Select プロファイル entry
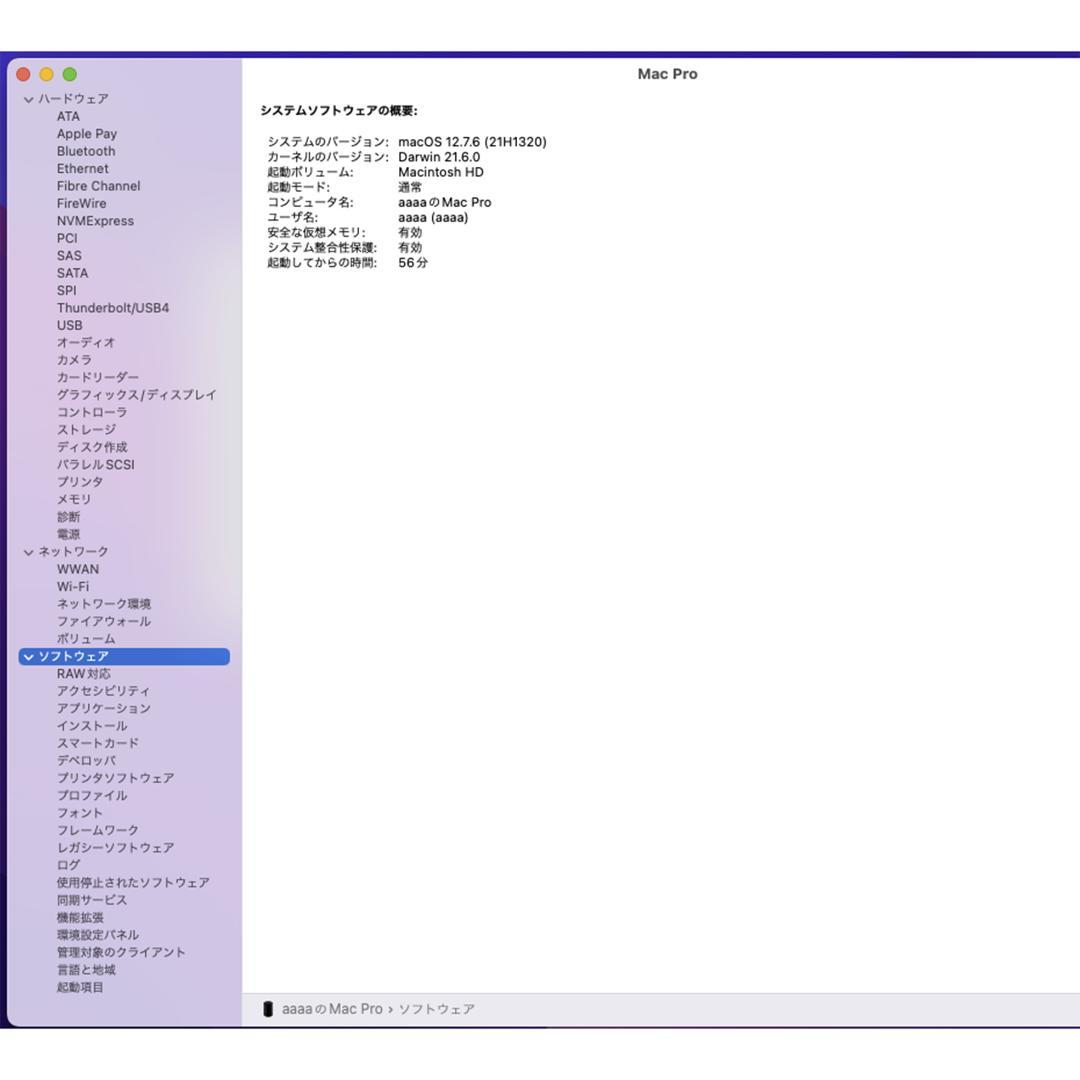Screen dimensions: 1080x1080 pyautogui.click(x=92, y=796)
